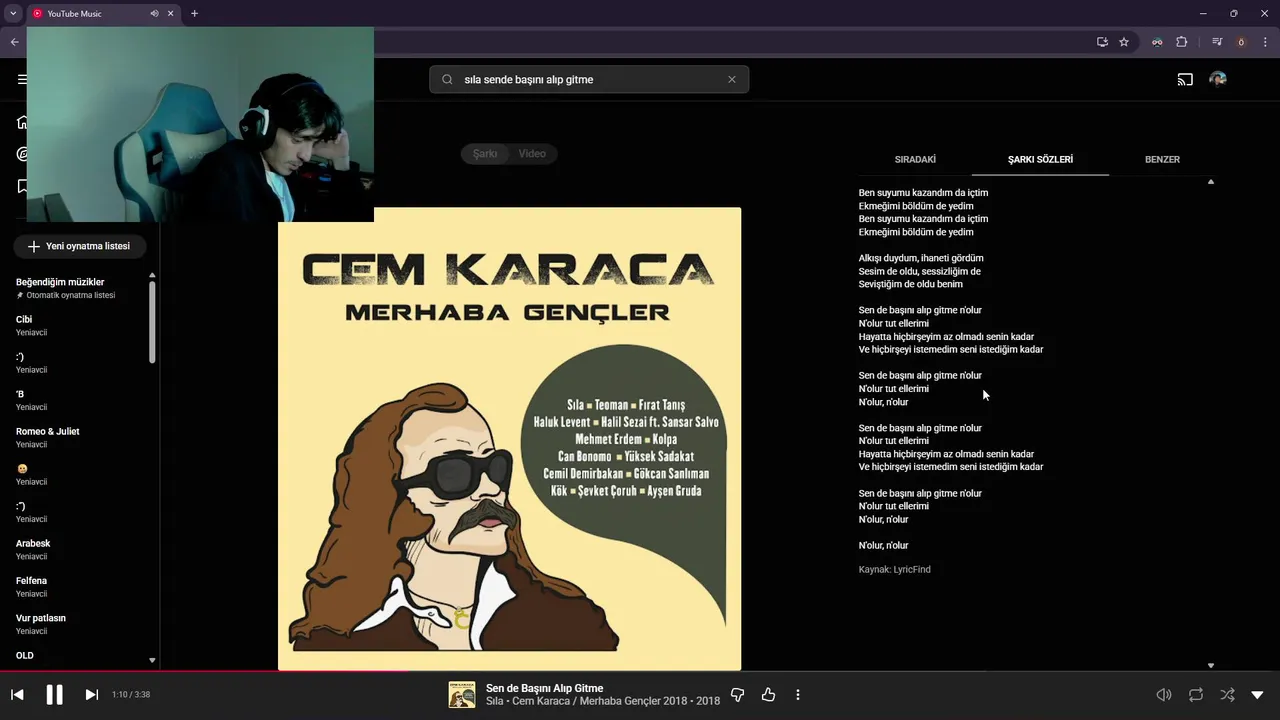This screenshot has height=720, width=1280.
Task: Clear the search field text
Action: point(731,79)
